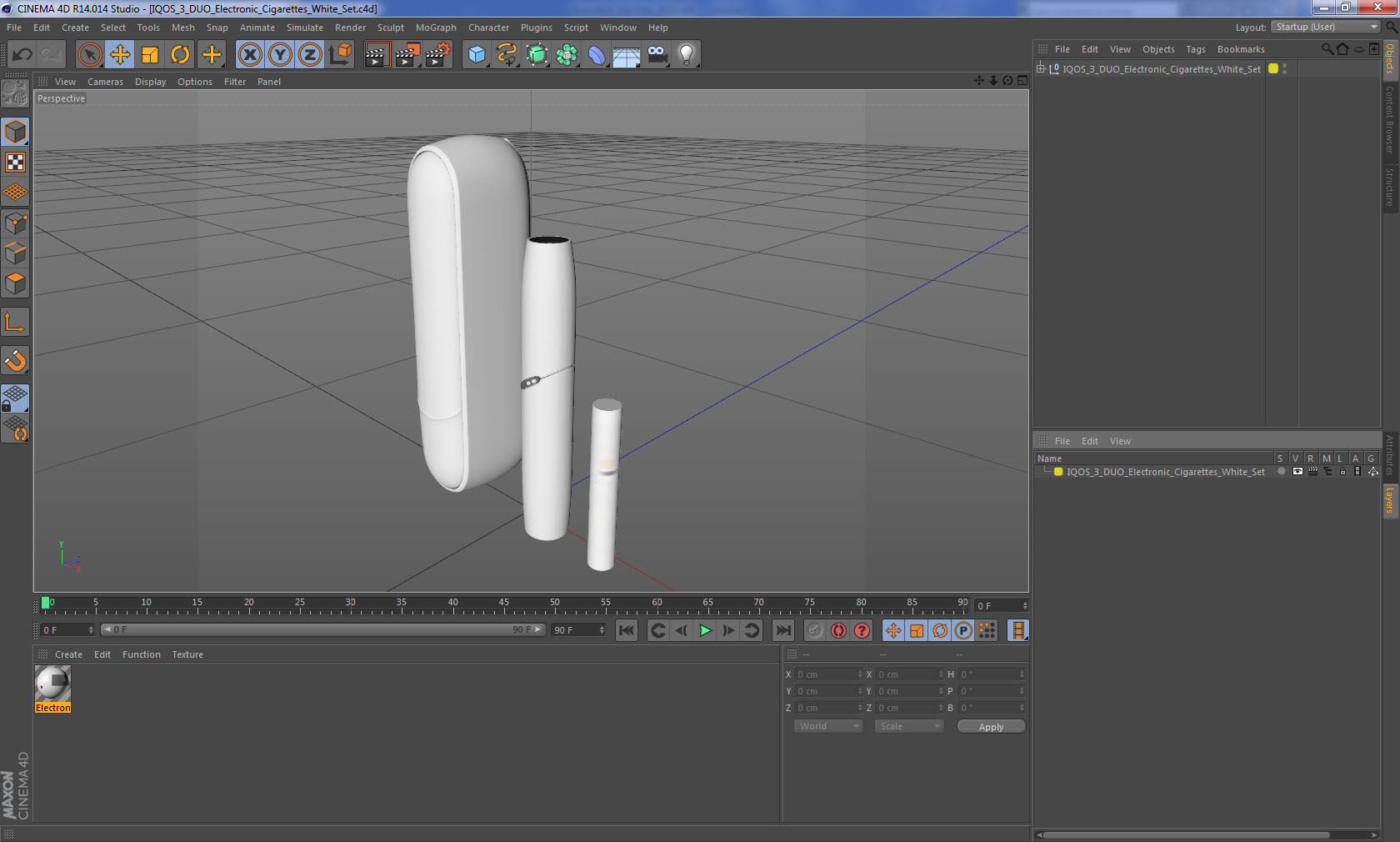Toggle X axis lock

pyautogui.click(x=249, y=55)
